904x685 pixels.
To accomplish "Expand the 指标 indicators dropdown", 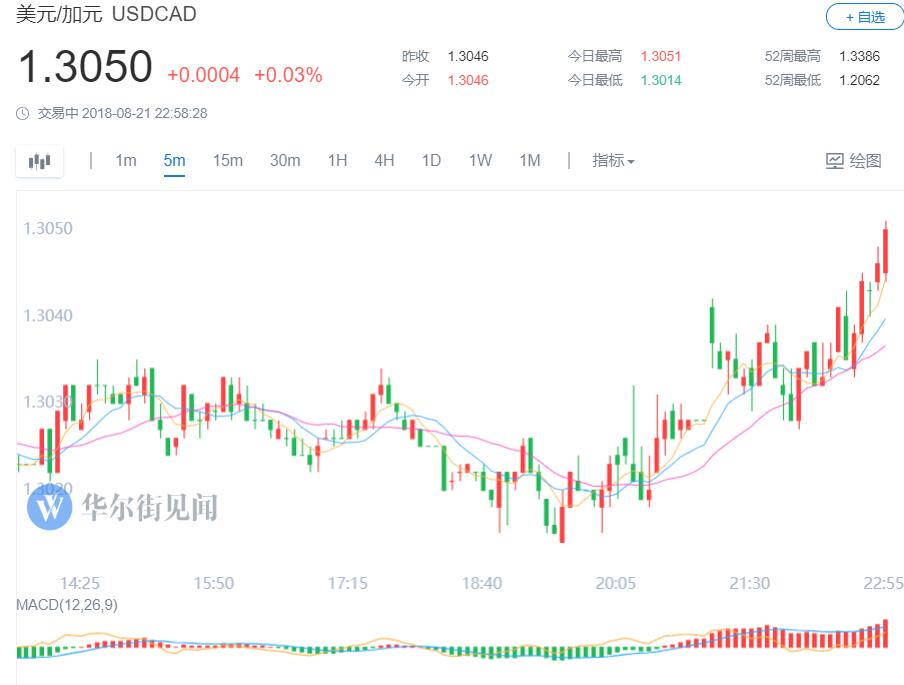I will click(x=613, y=161).
